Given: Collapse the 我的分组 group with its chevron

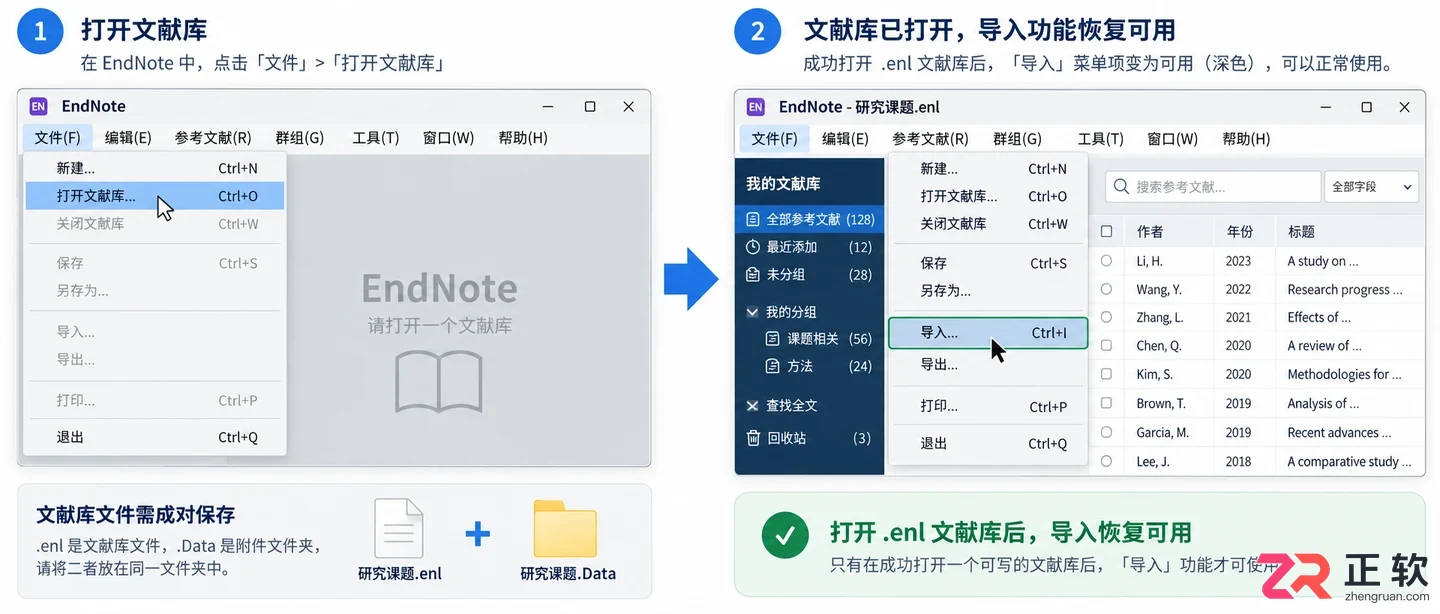Looking at the screenshot, I should point(753,312).
